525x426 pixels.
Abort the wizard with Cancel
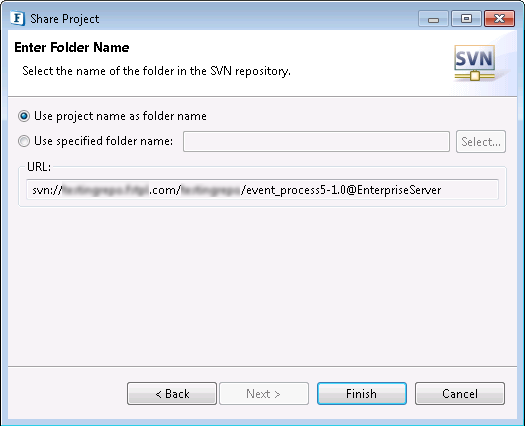[460, 394]
